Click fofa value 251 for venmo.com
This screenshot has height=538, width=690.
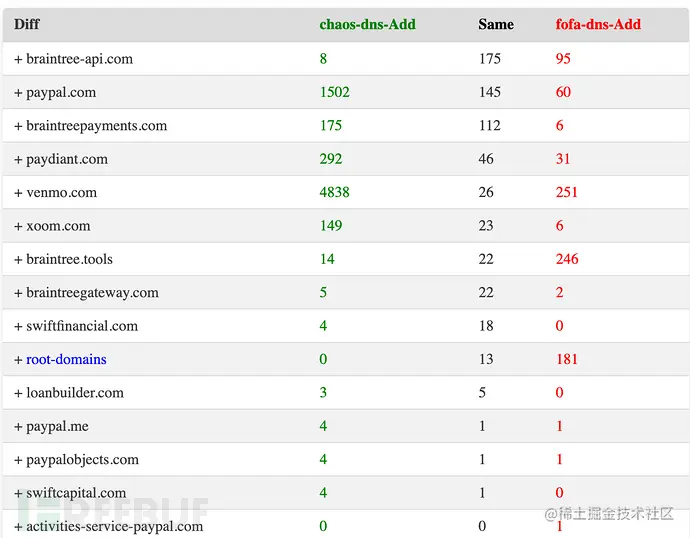pos(567,193)
